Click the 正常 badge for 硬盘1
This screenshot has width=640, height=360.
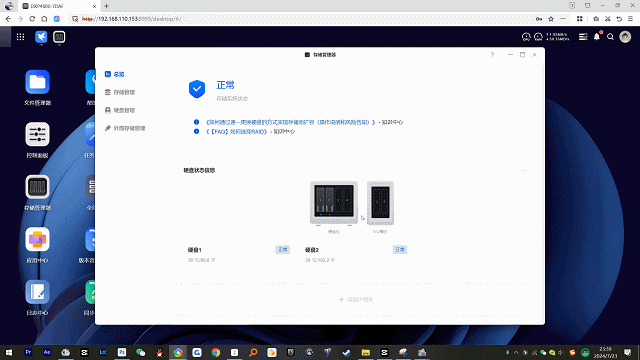[282, 249]
